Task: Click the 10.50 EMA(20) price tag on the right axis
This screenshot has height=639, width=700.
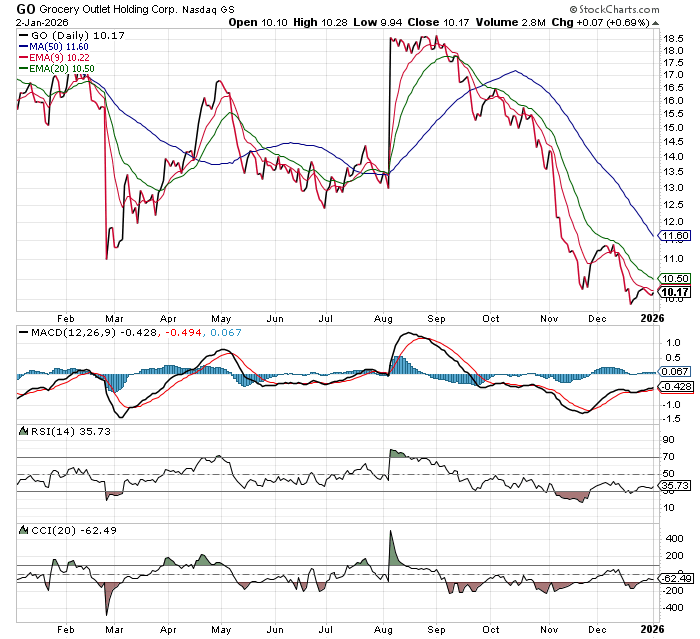Action: 674,279
